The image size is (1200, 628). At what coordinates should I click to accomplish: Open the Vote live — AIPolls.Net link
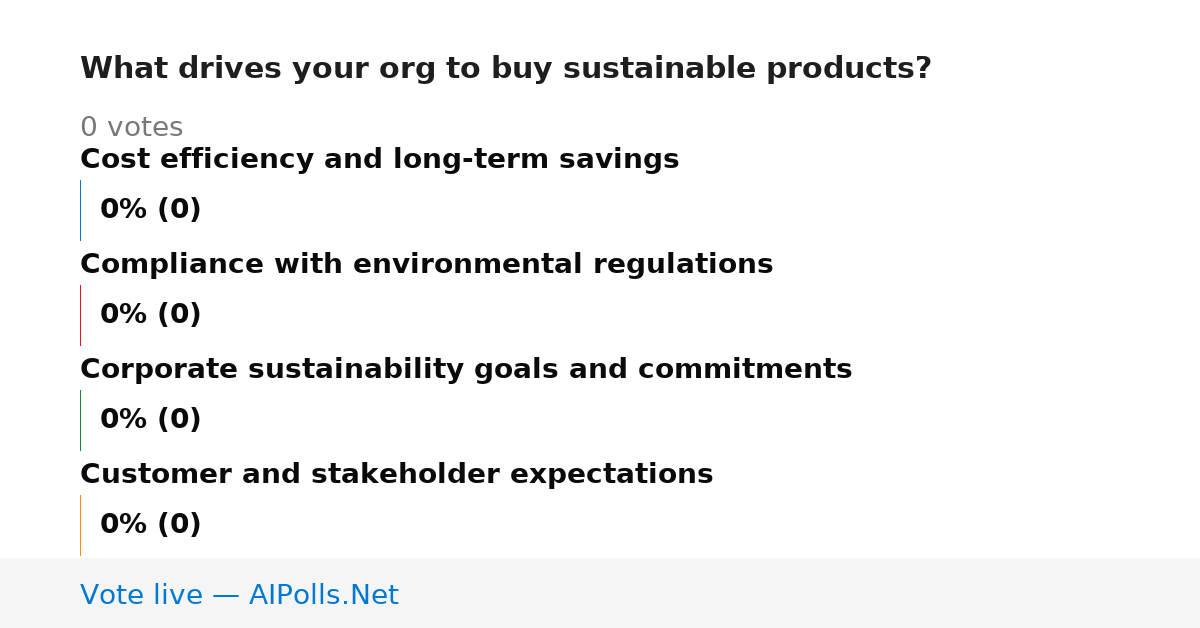click(x=239, y=595)
